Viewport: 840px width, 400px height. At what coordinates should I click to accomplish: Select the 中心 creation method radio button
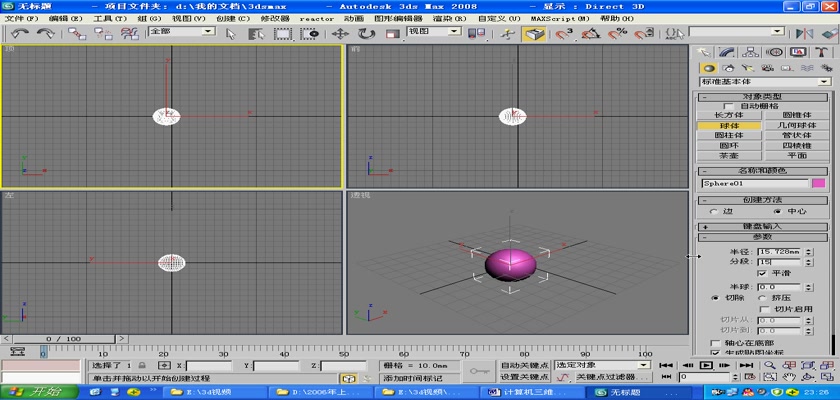pyautogui.click(x=777, y=212)
